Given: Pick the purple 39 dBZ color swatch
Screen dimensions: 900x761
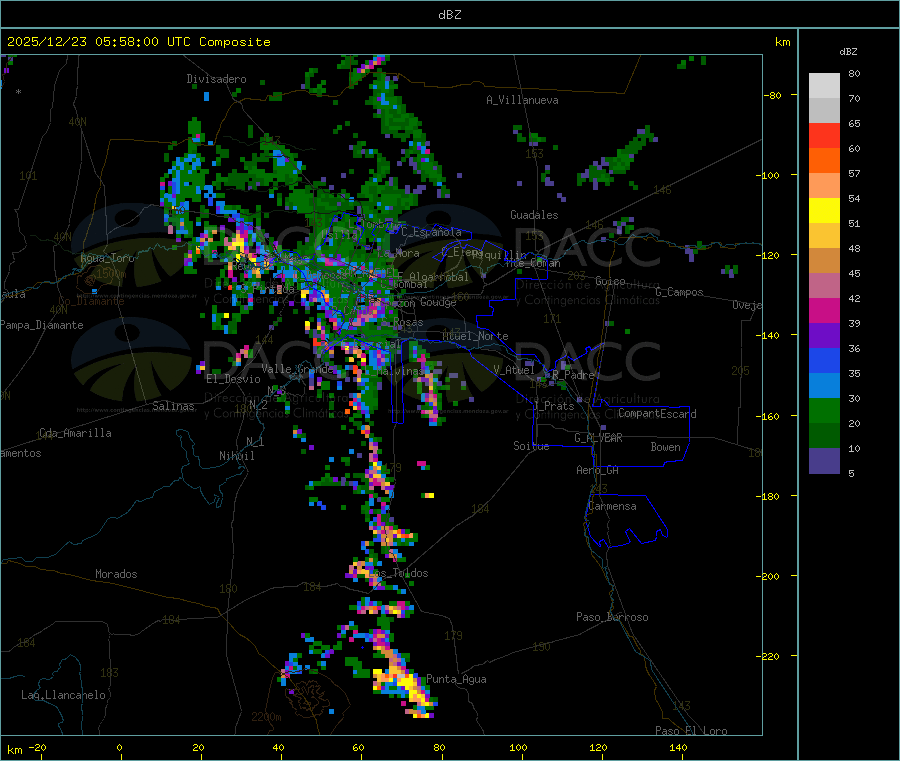Looking at the screenshot, I should [x=824, y=335].
